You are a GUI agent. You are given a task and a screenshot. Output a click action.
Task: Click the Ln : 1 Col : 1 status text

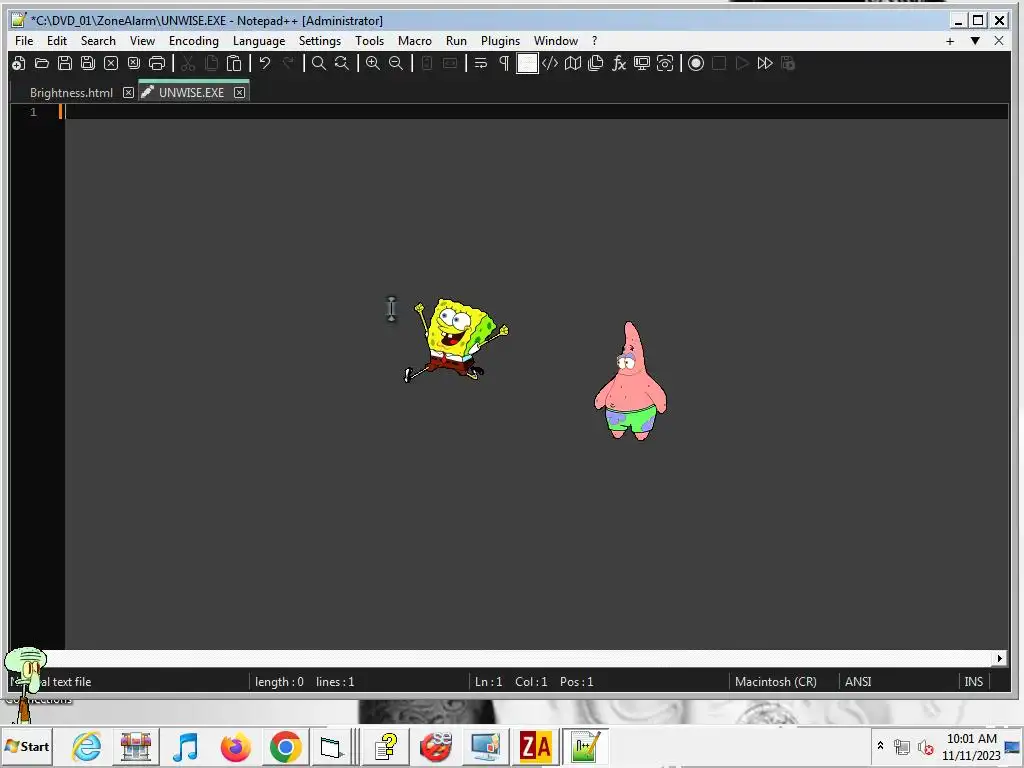pos(511,682)
